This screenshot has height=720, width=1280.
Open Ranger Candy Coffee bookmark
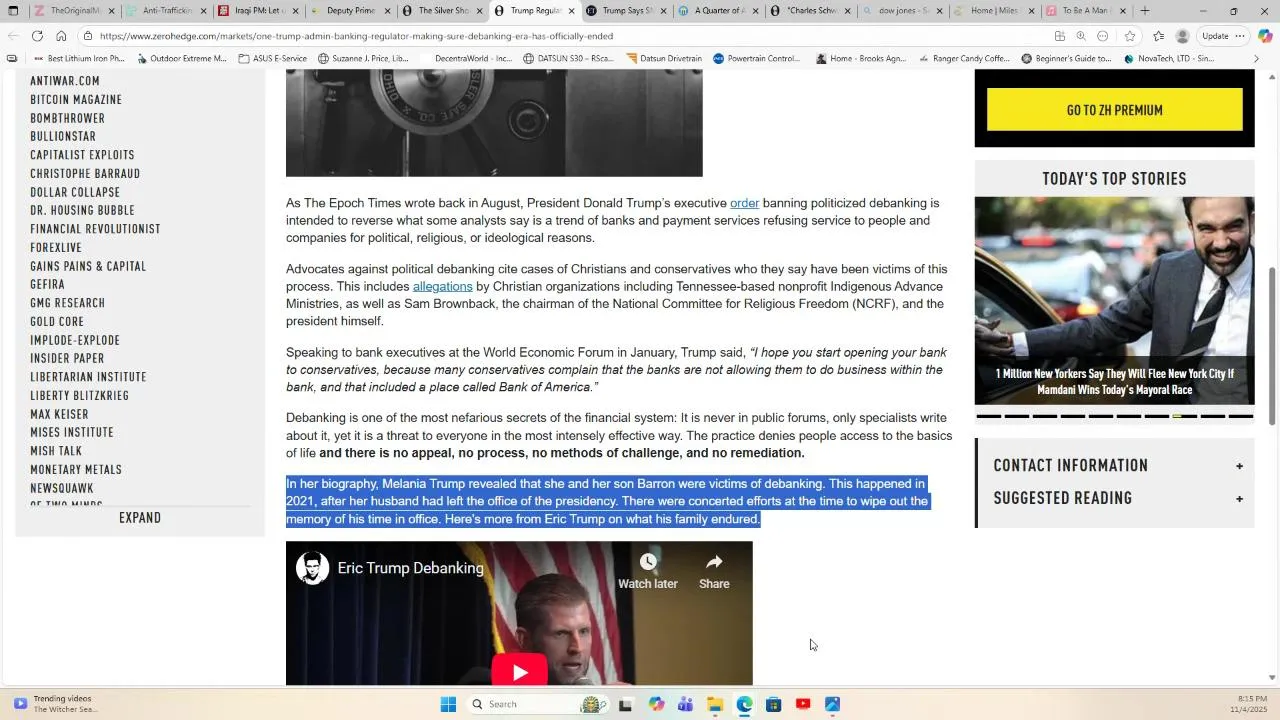point(963,59)
